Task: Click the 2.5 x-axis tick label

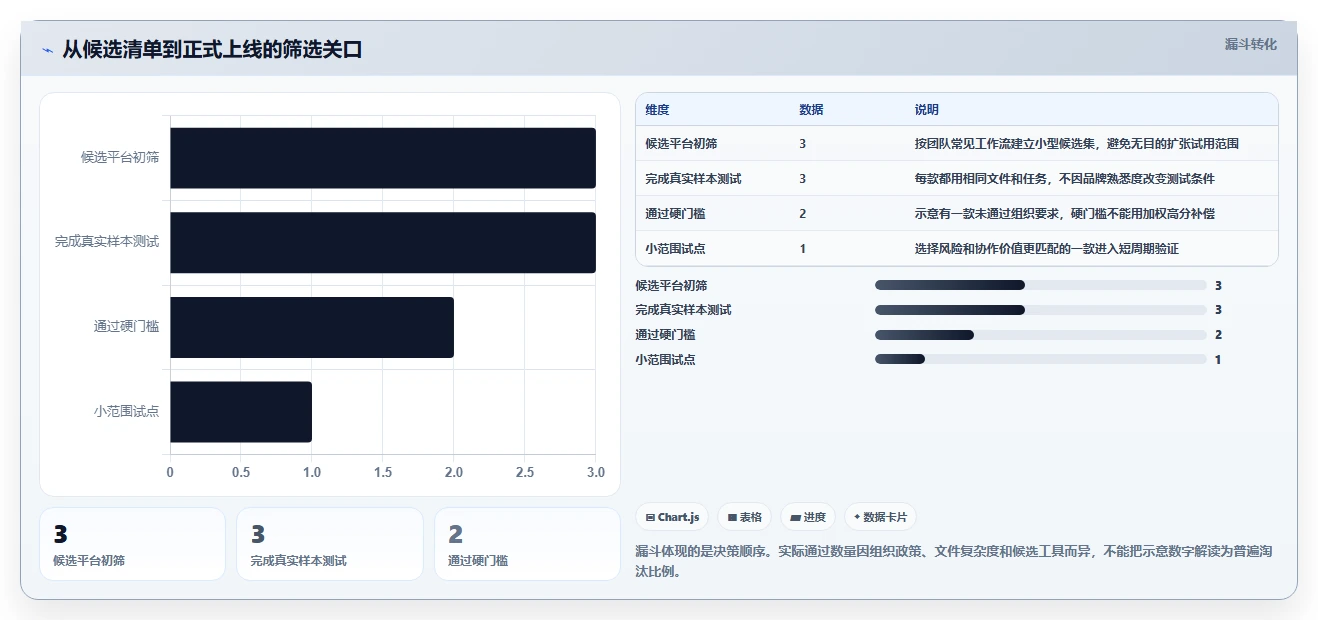Action: 525,472
